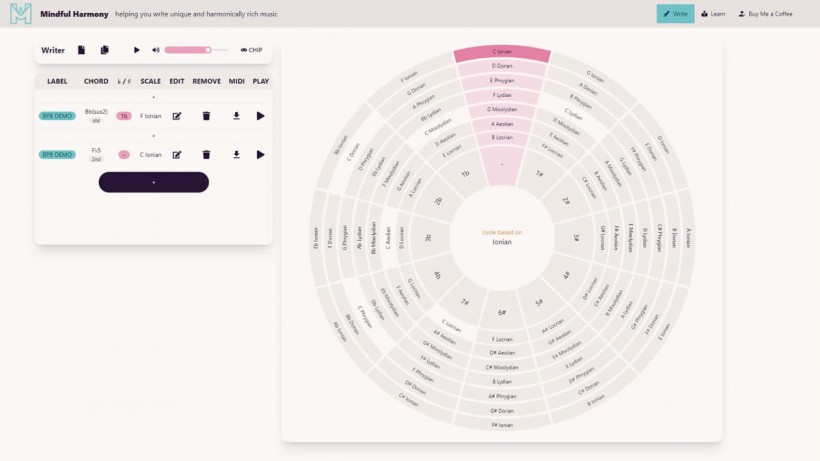This screenshot has width=820, height=461.
Task: Adjust the pink volume slider
Action: pos(190,50)
